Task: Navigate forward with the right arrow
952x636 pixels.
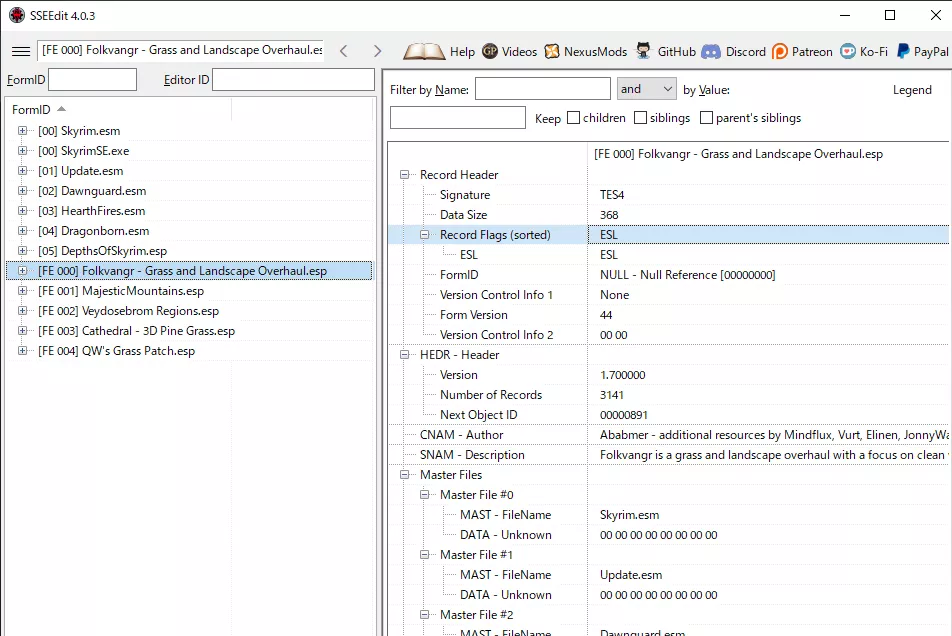Action: tap(377, 51)
